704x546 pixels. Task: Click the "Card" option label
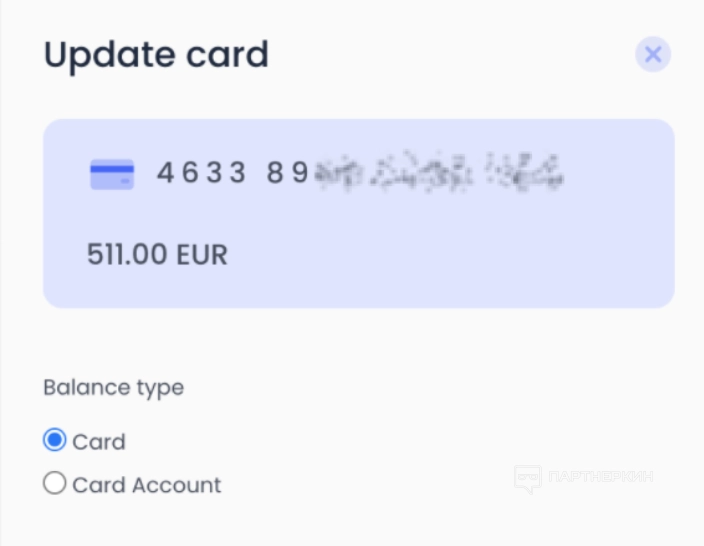99,442
